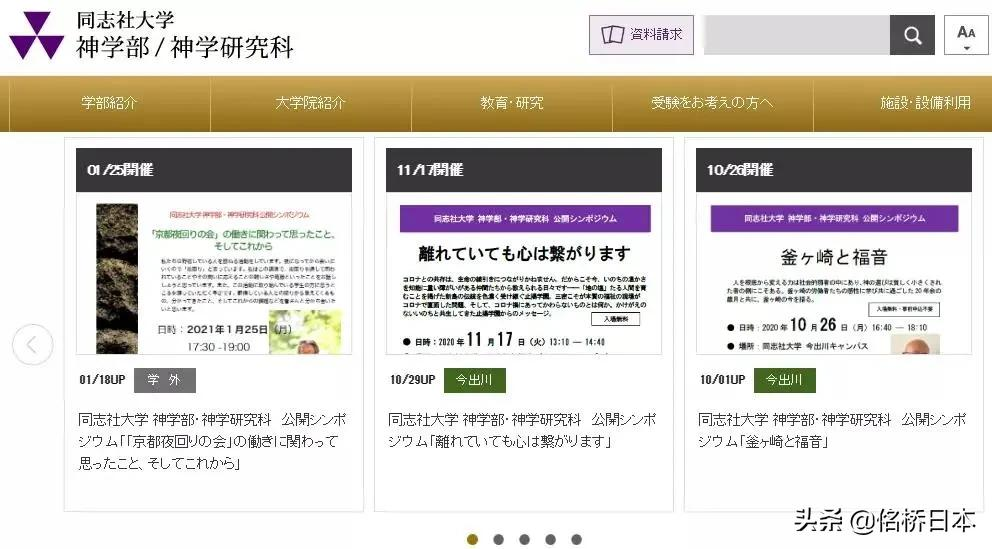992x549 pixels.
Task: Click the 11/17開催 card header
Action: pyautogui.click(x=524, y=170)
